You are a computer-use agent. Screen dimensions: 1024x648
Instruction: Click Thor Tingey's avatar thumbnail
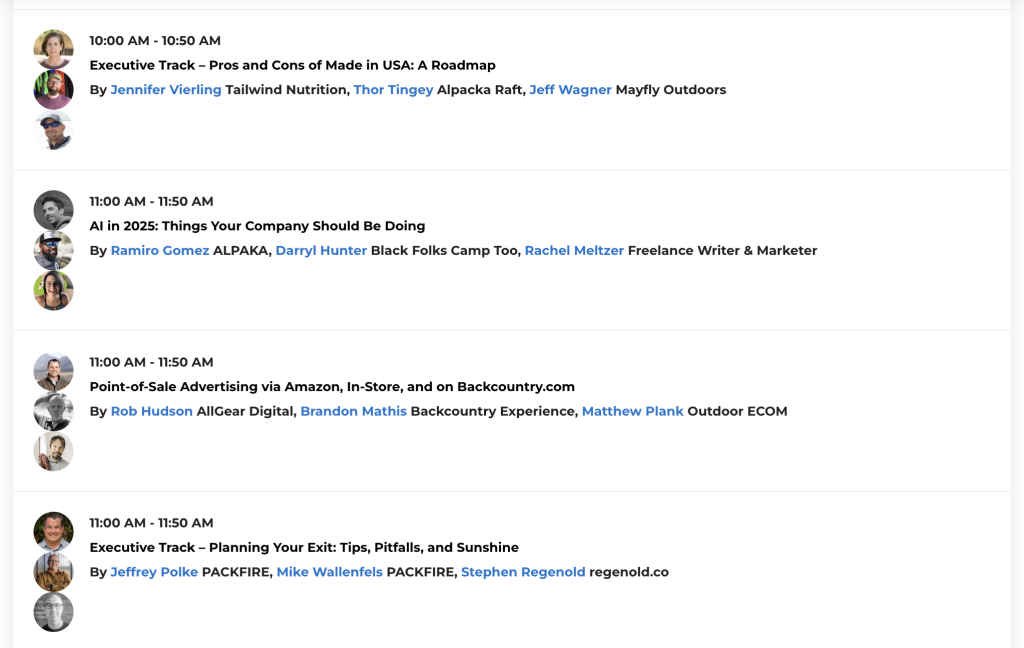click(53, 90)
